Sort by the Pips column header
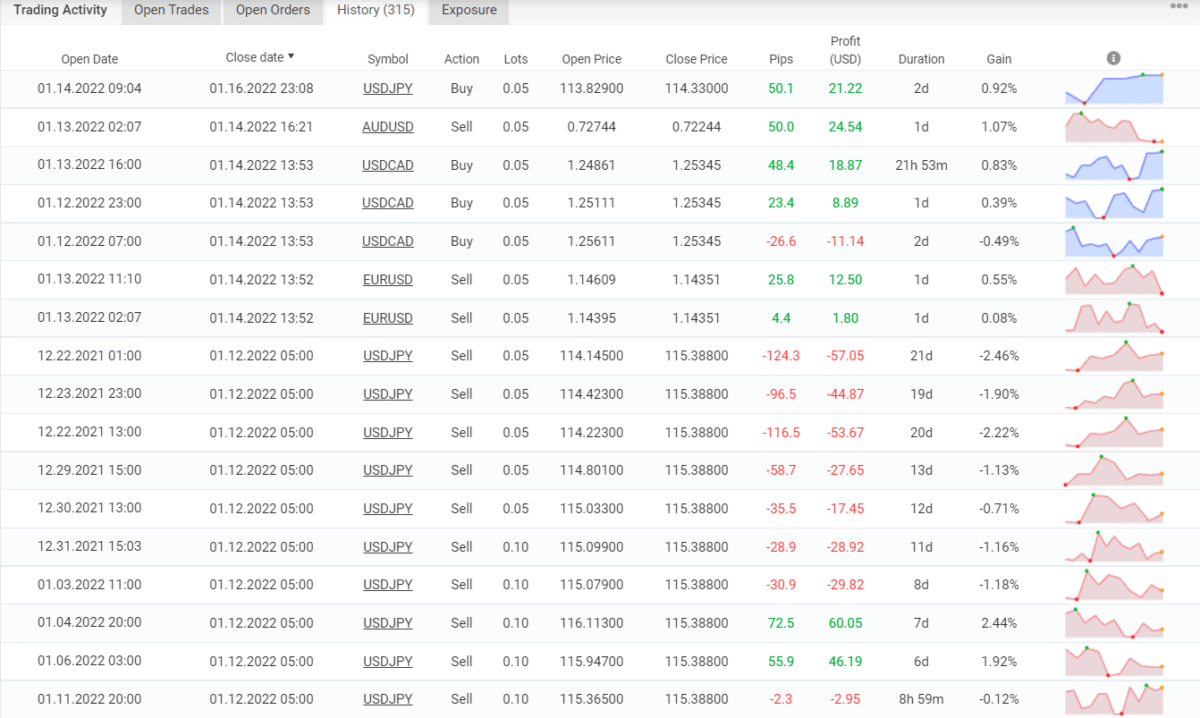The height and width of the screenshot is (718, 1200). [x=782, y=59]
